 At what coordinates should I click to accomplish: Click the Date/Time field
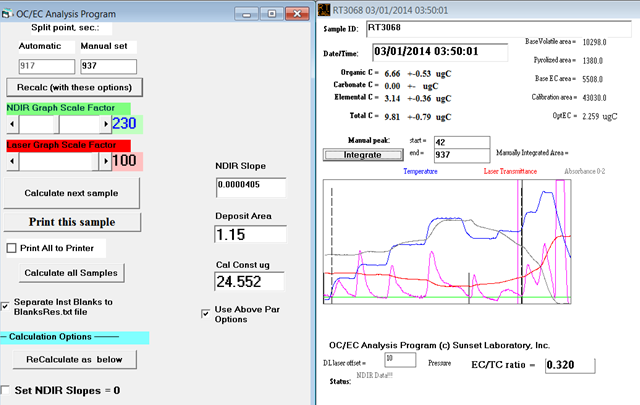pos(440,52)
